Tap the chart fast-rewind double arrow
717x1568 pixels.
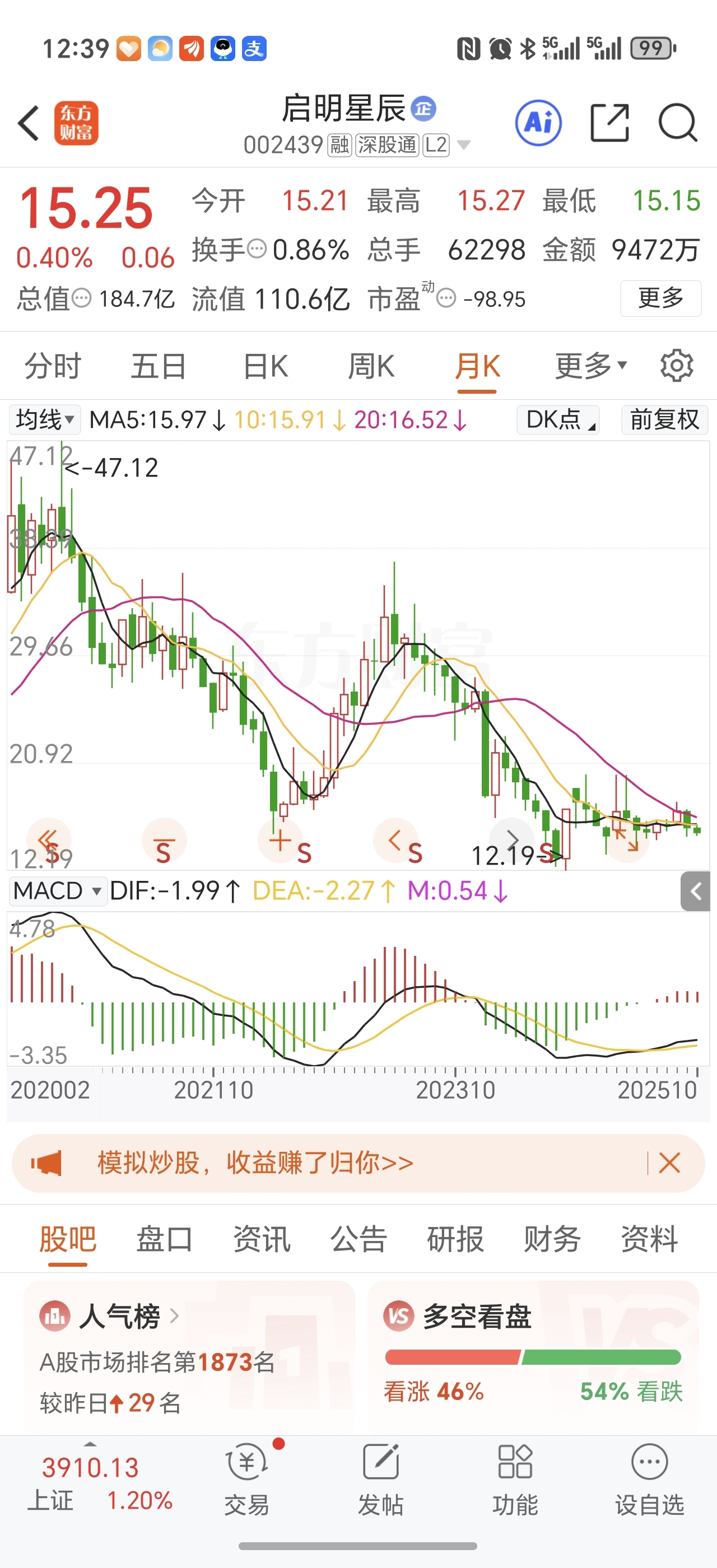point(49,840)
